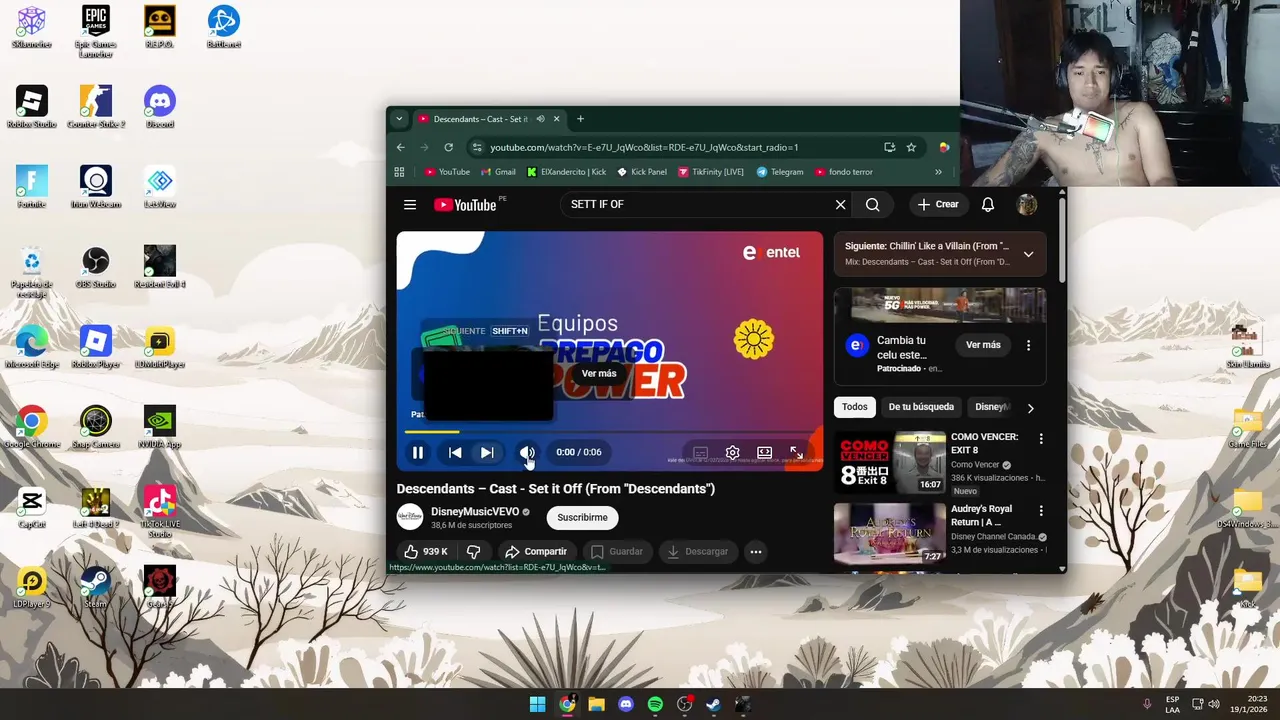
Task: Open YouTube notifications bell
Action: [x=988, y=205]
